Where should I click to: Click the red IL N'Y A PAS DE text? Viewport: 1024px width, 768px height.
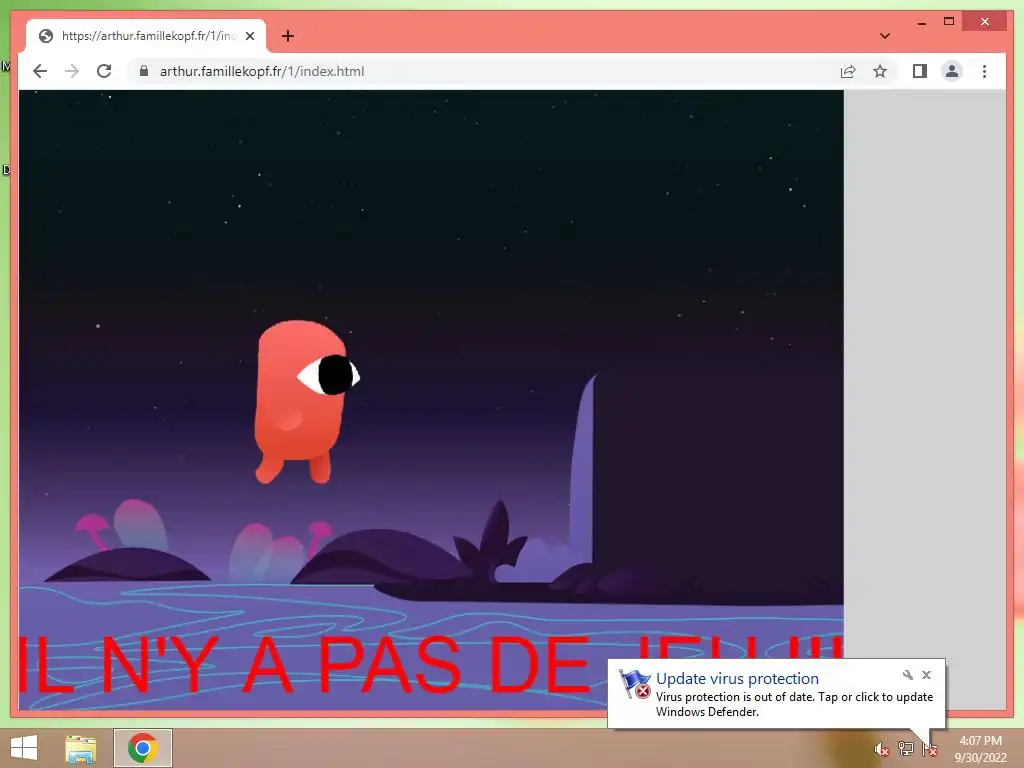pyautogui.click(x=304, y=665)
